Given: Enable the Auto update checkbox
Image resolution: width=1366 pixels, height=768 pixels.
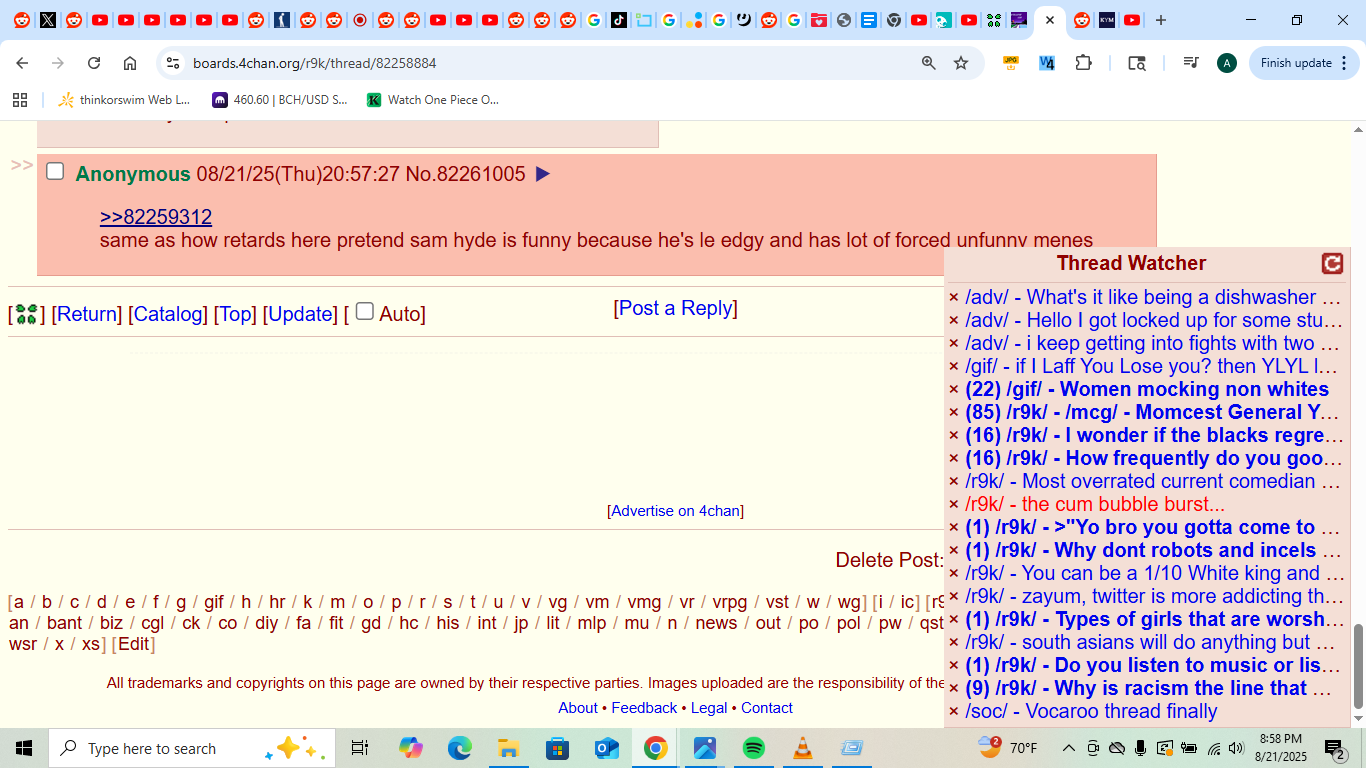Looking at the screenshot, I should coord(365,311).
